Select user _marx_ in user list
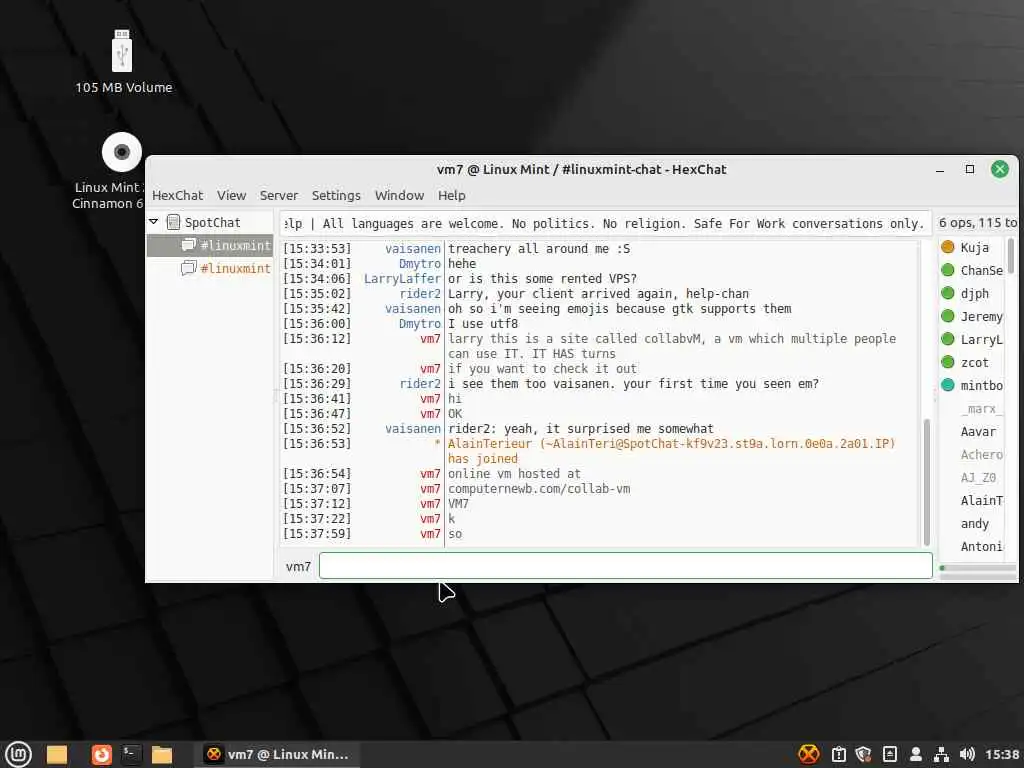 [981, 408]
